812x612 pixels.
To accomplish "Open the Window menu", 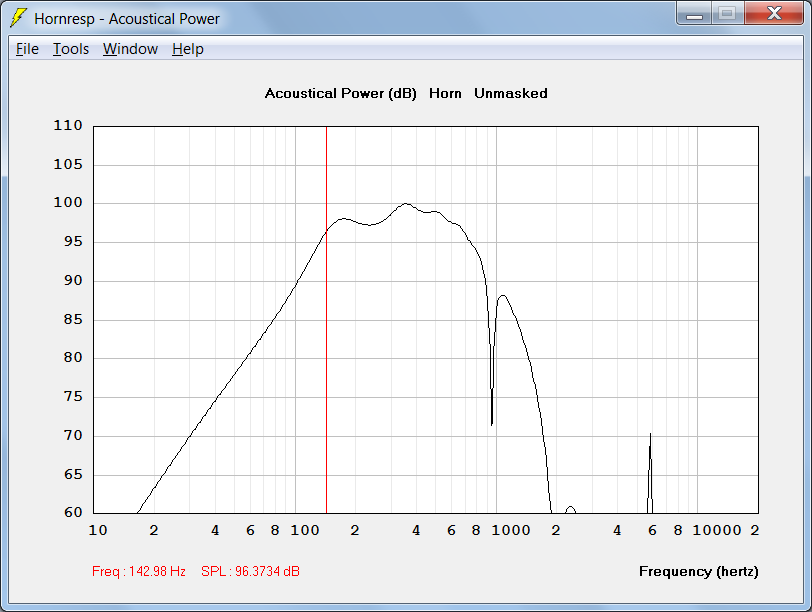I will point(130,49).
